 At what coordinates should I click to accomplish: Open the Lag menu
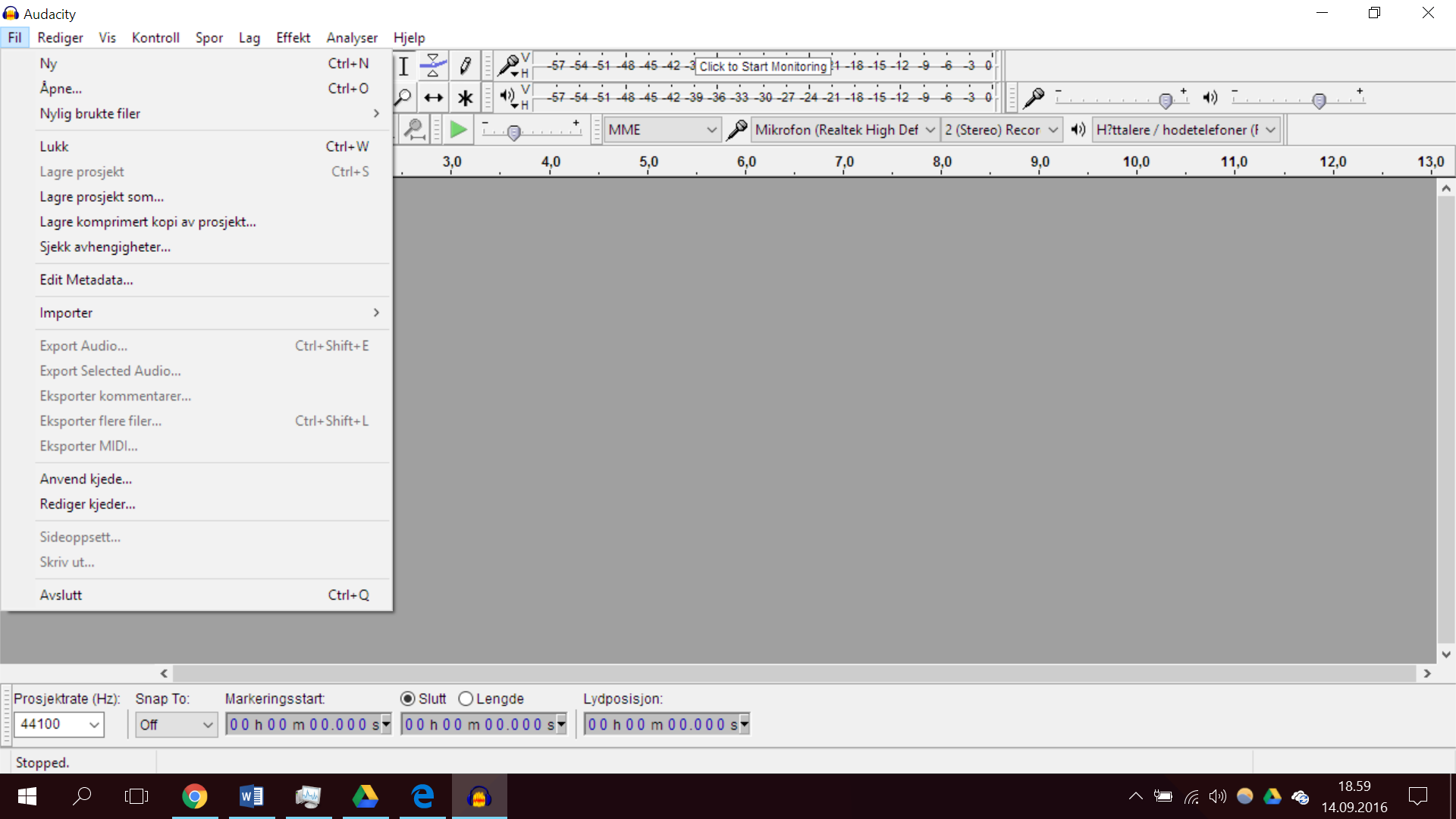click(249, 37)
